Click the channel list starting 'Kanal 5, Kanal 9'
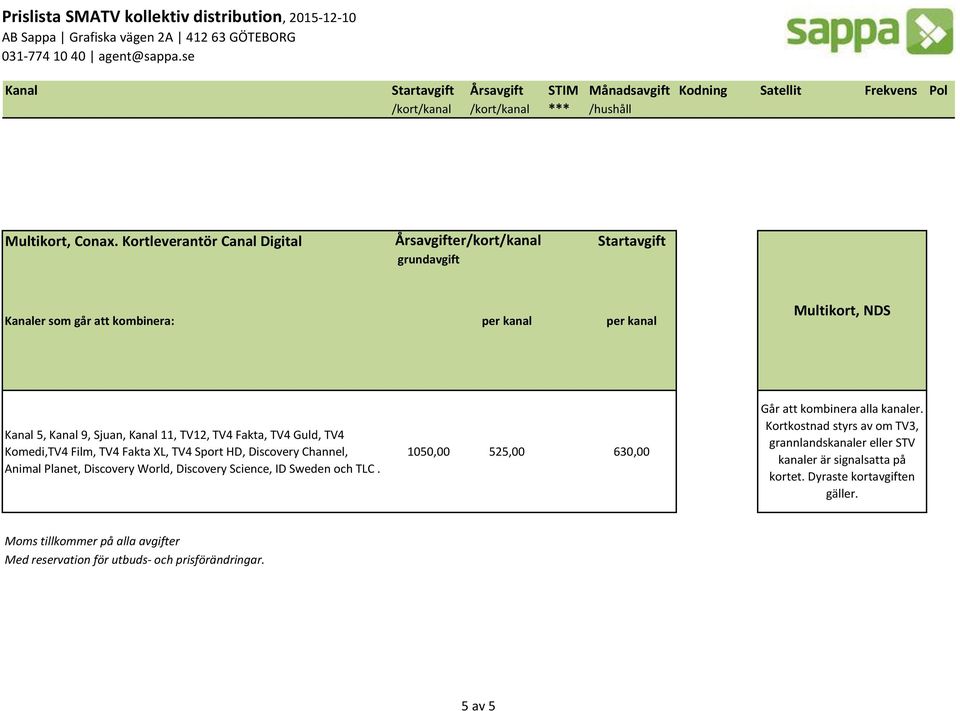960x711 pixels. [192, 452]
